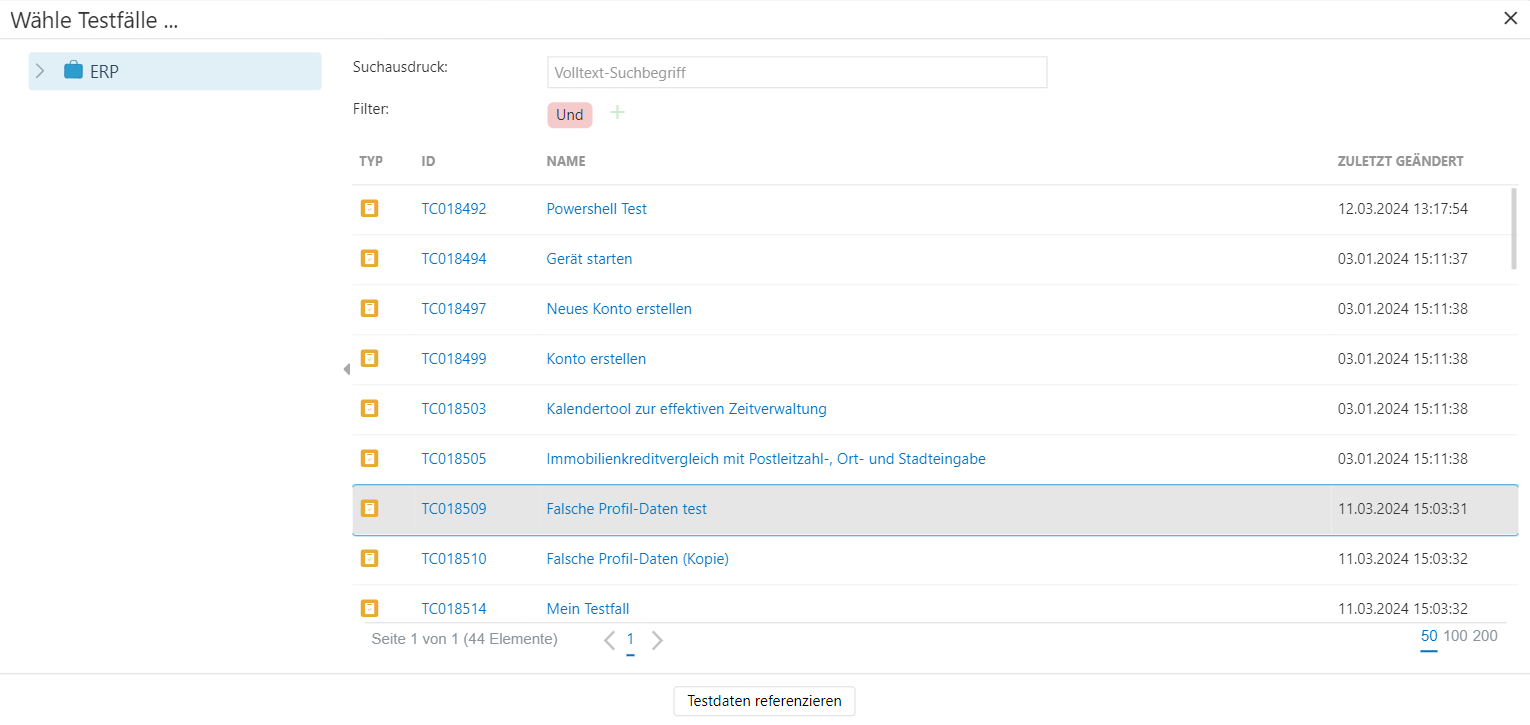
Task: Add a new filter with the plus icon
Action: coord(617,113)
